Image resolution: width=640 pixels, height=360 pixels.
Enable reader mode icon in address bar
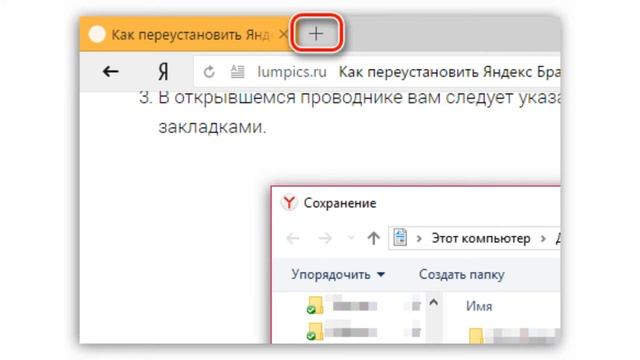point(238,72)
